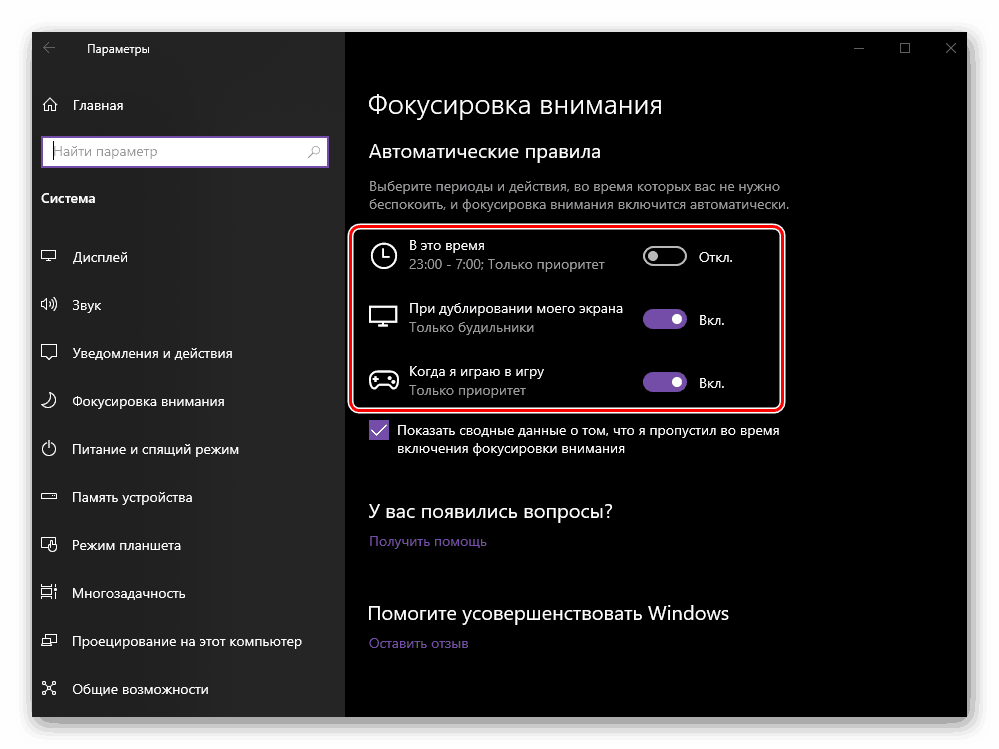Open the Получить помощь link
The image size is (999, 749).
point(428,541)
